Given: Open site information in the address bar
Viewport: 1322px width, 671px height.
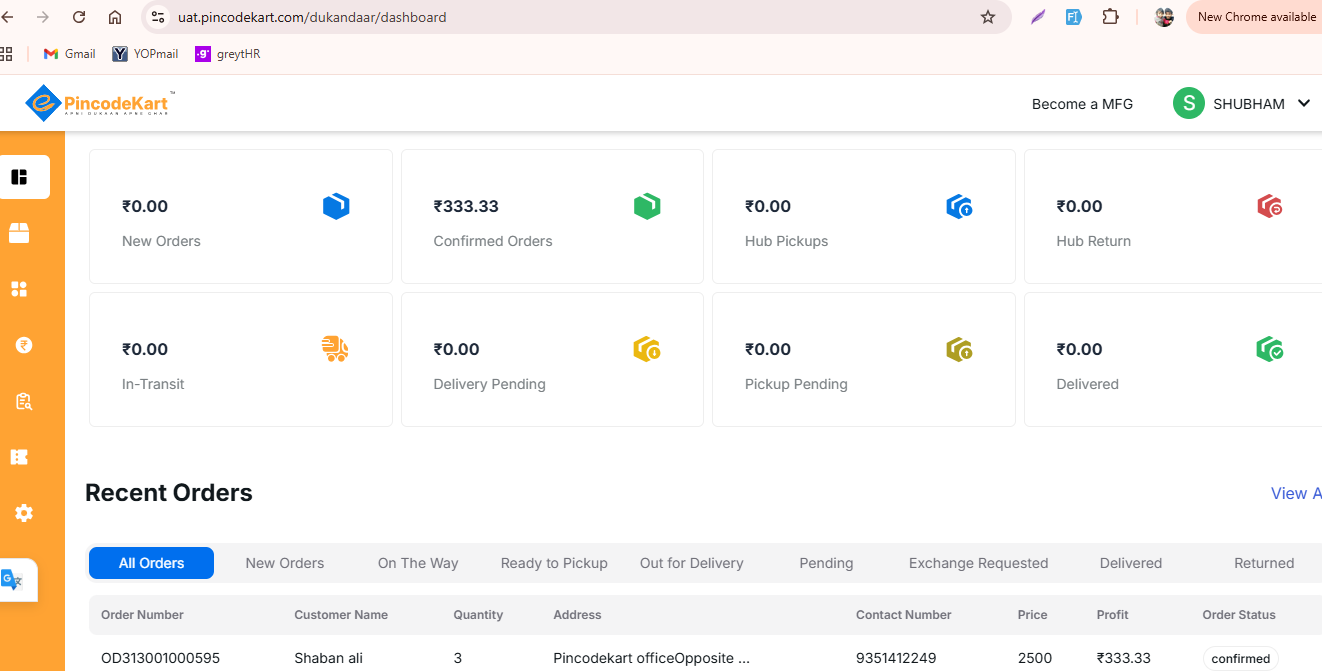Looking at the screenshot, I should point(157,17).
